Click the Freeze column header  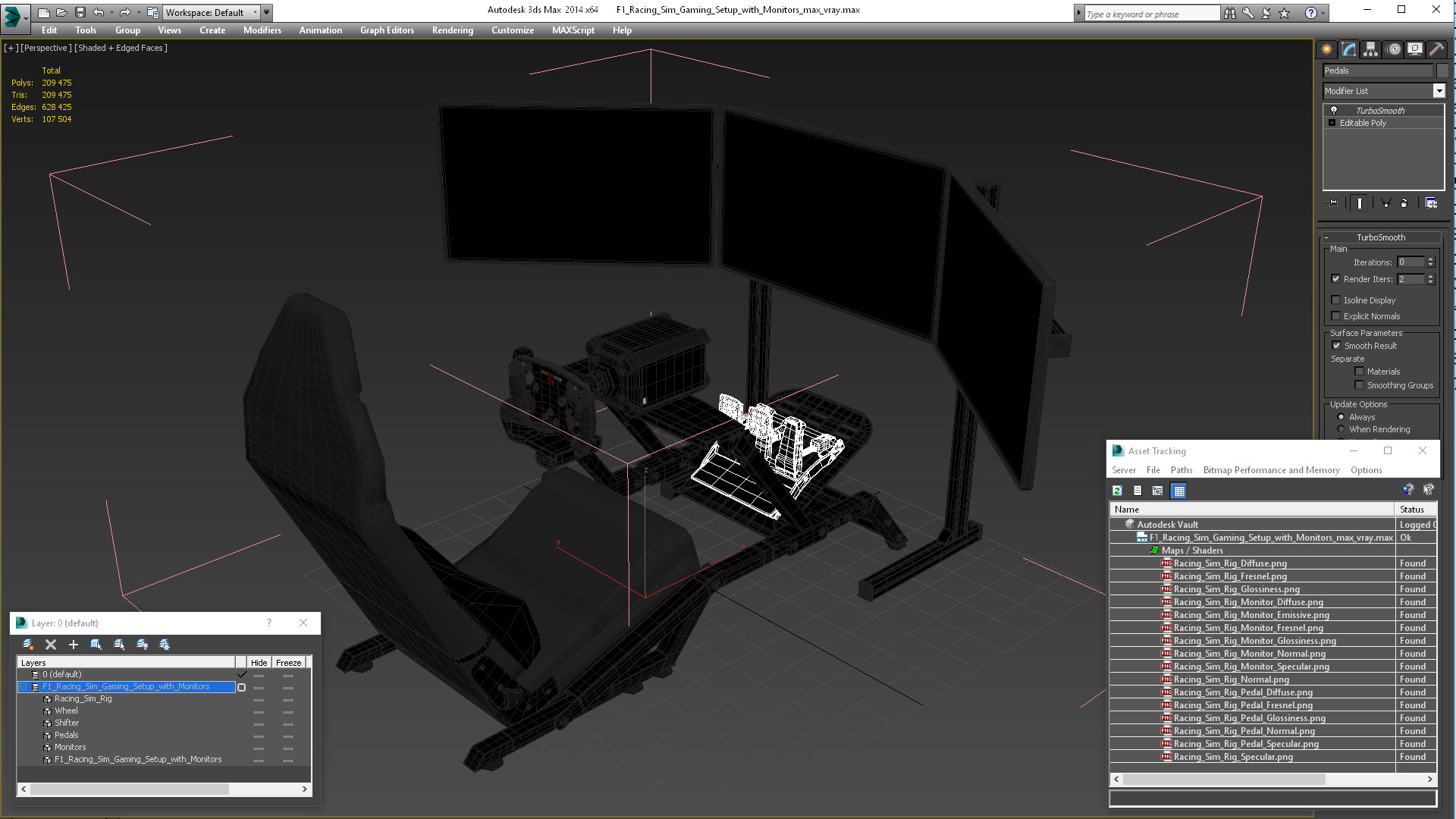[288, 663]
